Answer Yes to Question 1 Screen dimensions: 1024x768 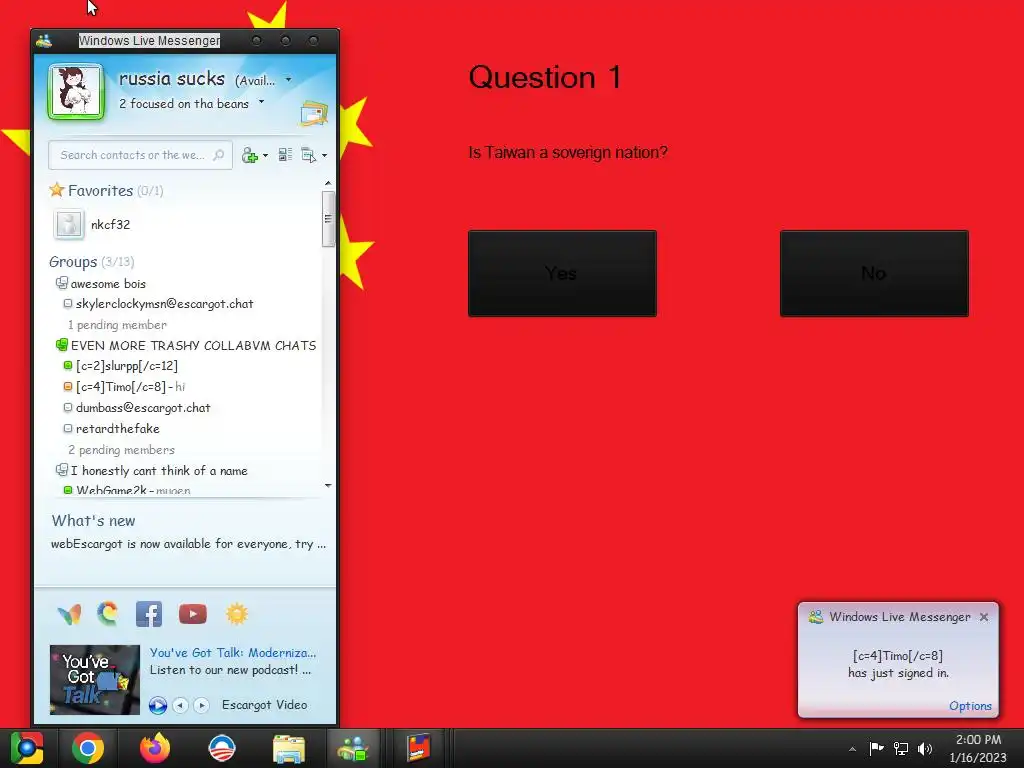click(x=562, y=274)
